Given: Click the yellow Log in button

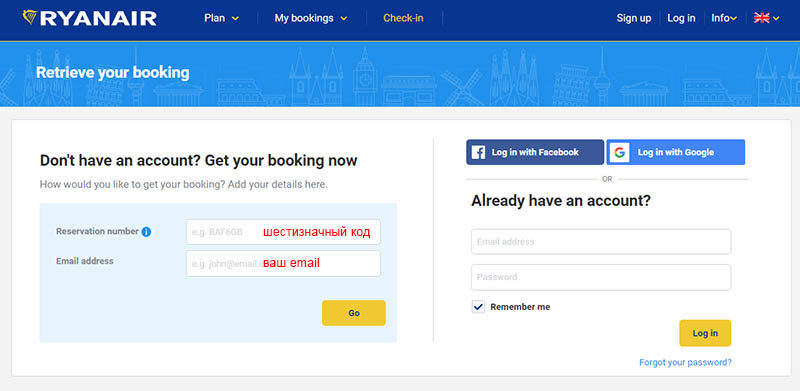Looking at the screenshot, I should tap(705, 333).
